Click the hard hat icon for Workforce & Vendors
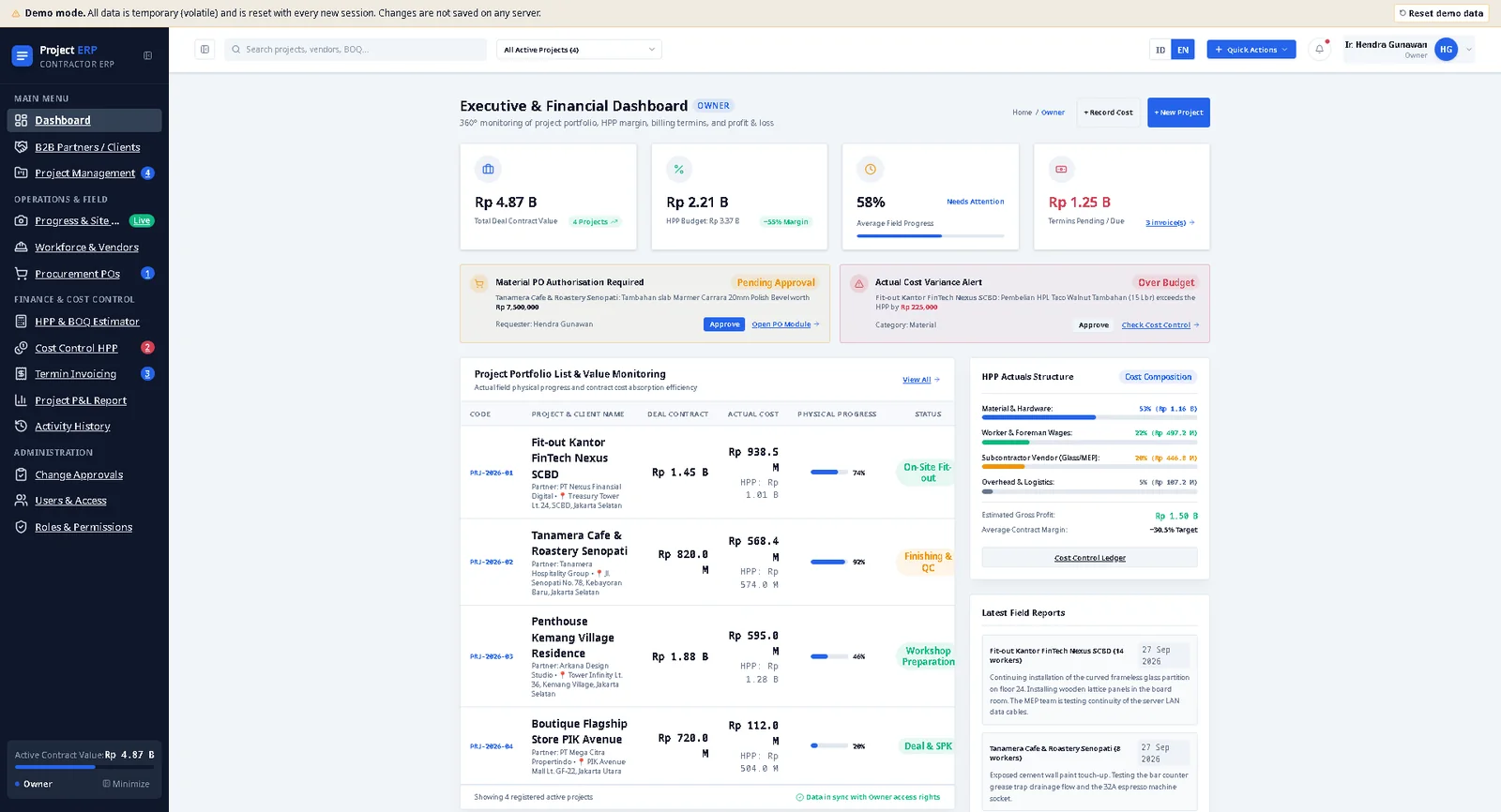The image size is (1501, 812). click(21, 248)
